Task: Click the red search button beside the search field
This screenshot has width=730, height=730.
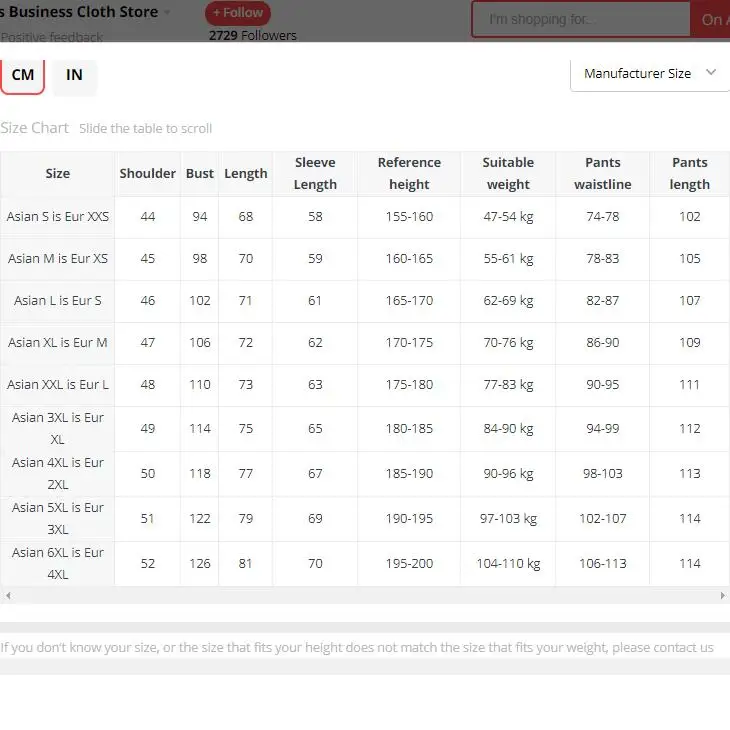Action: 710,20
